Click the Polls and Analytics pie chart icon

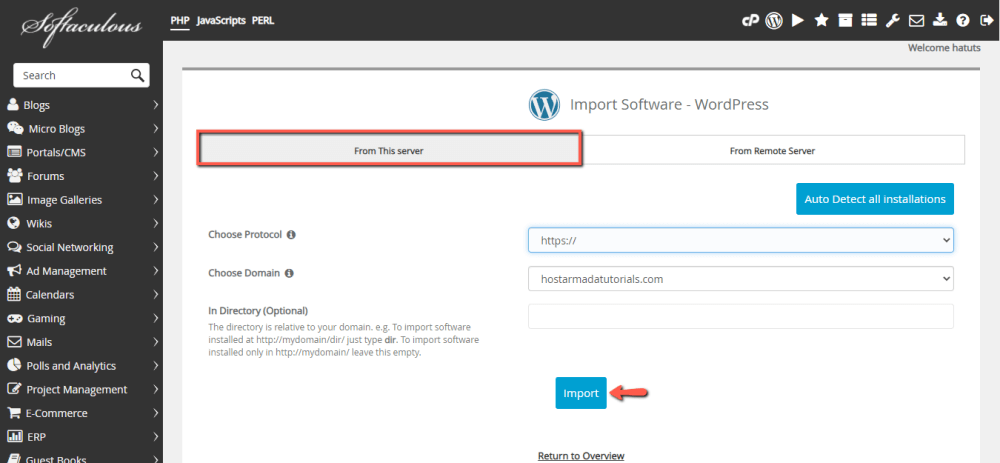pyautogui.click(x=14, y=365)
